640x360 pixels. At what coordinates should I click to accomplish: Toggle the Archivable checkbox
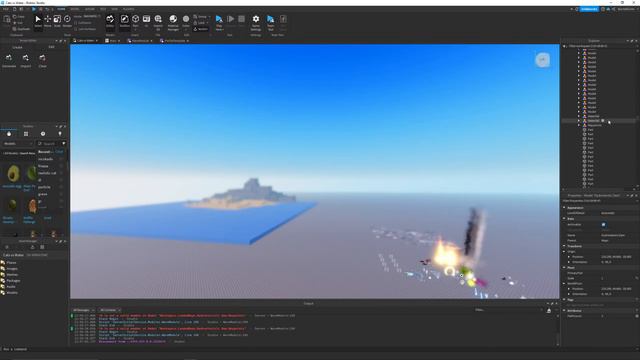pos(604,224)
